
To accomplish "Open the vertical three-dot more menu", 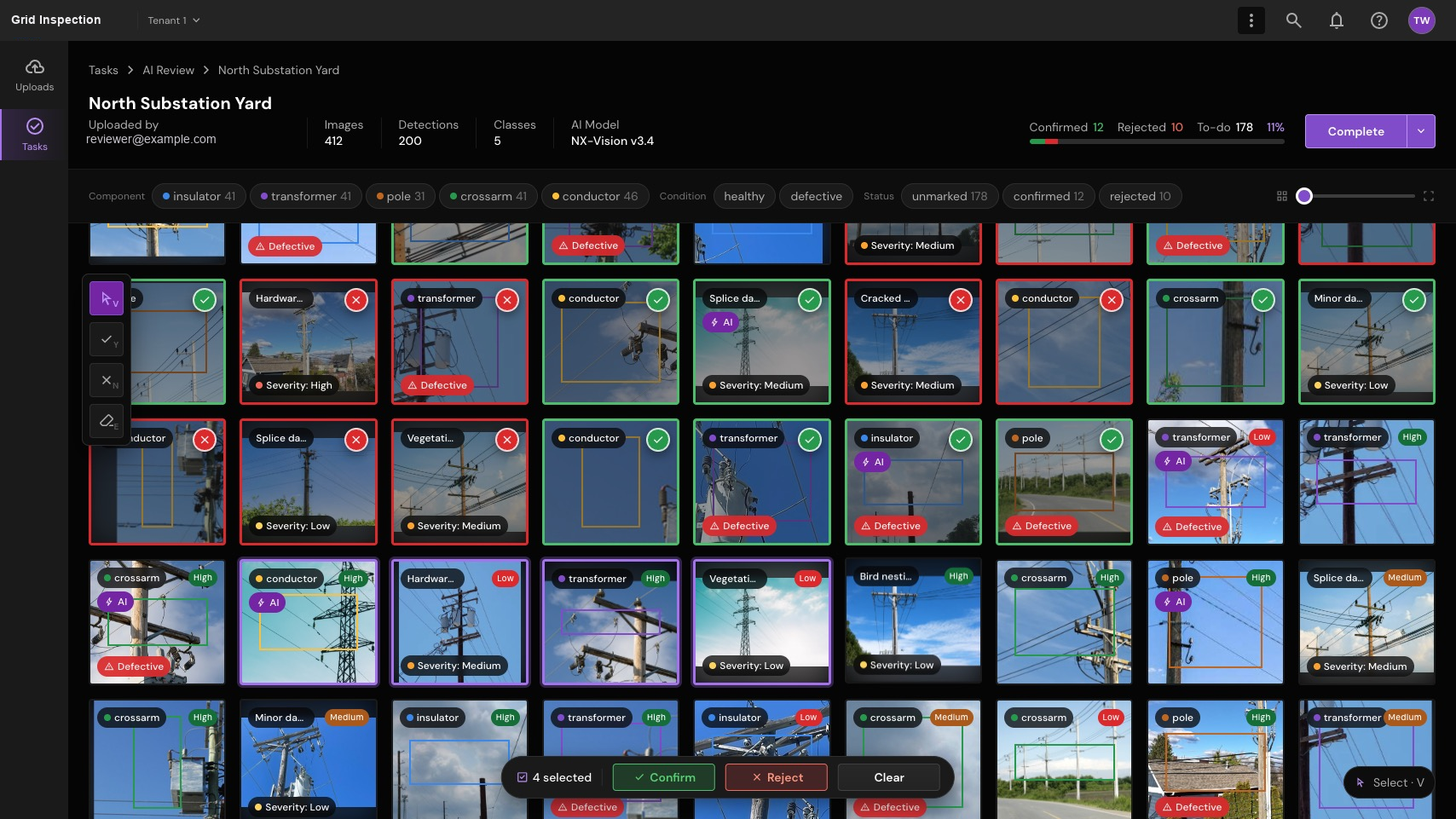I will tap(1251, 20).
